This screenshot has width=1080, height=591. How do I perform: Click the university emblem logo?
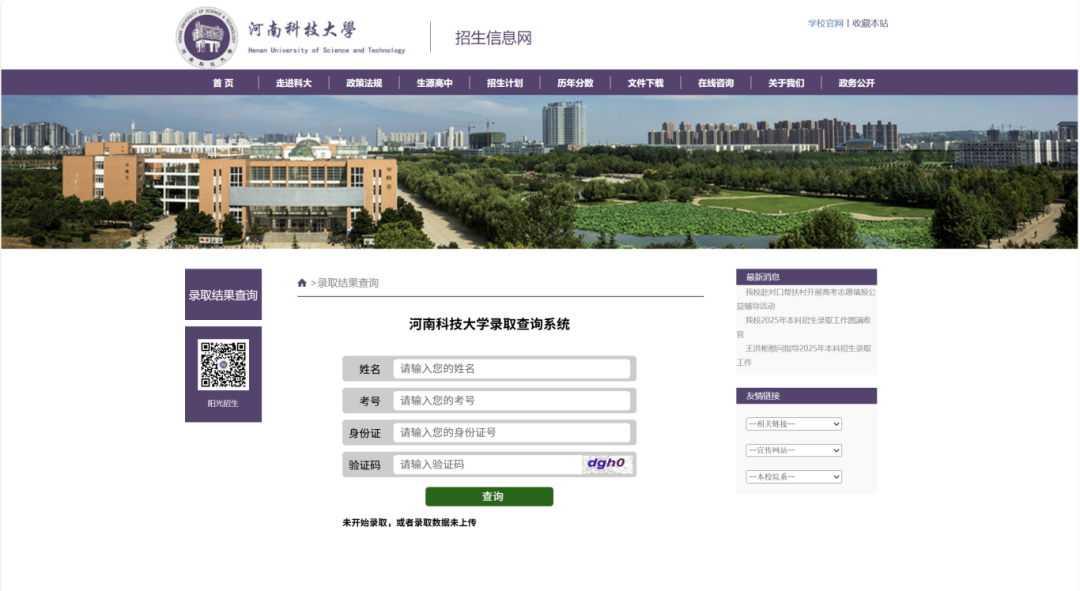point(207,38)
